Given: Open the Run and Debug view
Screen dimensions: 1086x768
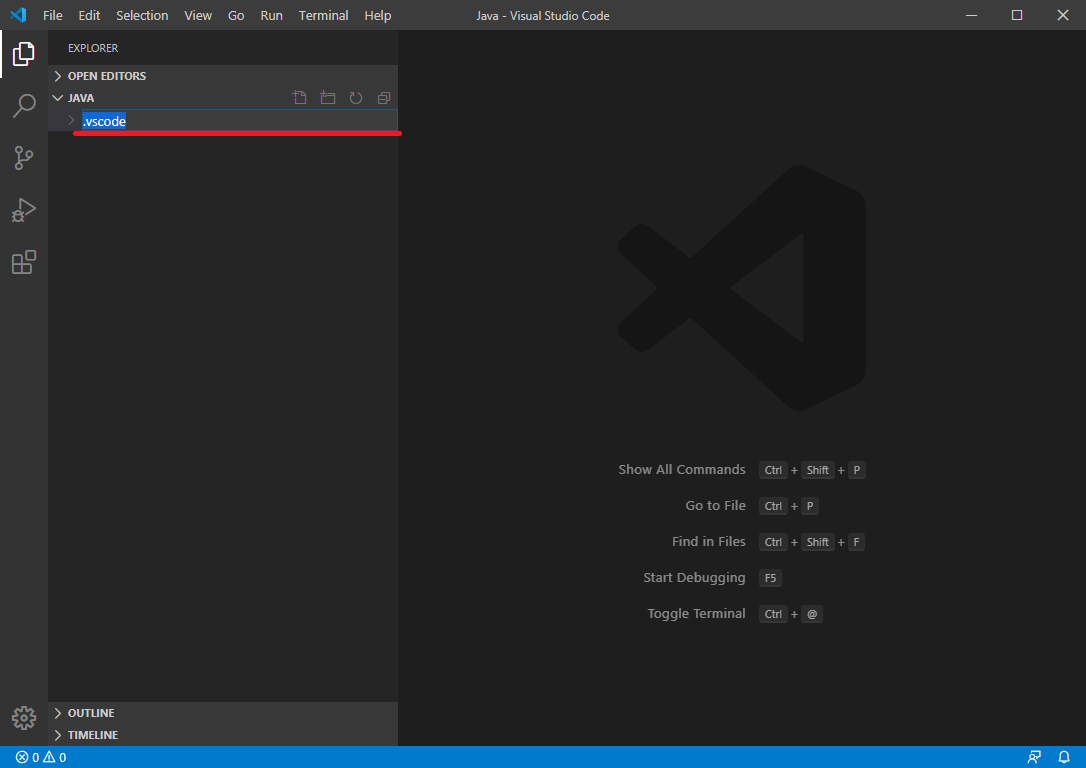Looking at the screenshot, I should 24,210.
